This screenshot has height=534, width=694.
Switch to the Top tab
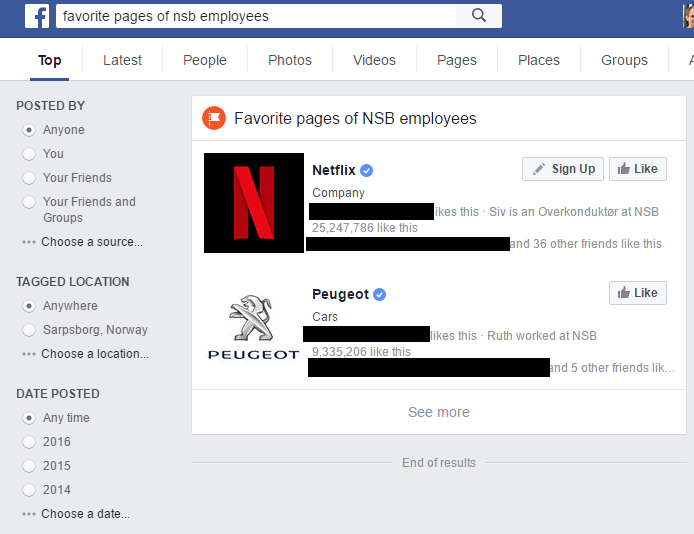coord(50,60)
